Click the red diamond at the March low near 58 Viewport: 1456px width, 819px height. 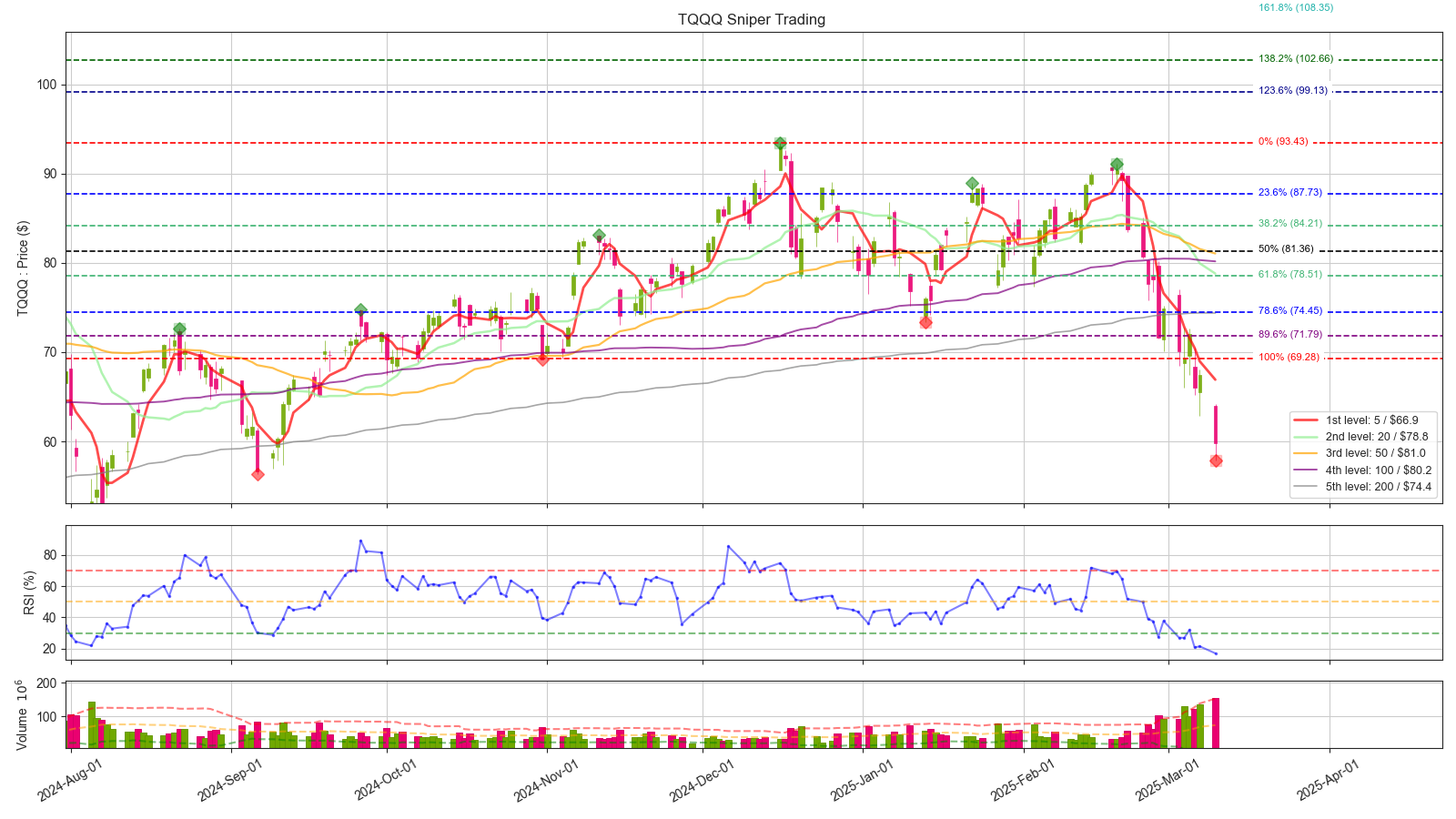click(1216, 461)
